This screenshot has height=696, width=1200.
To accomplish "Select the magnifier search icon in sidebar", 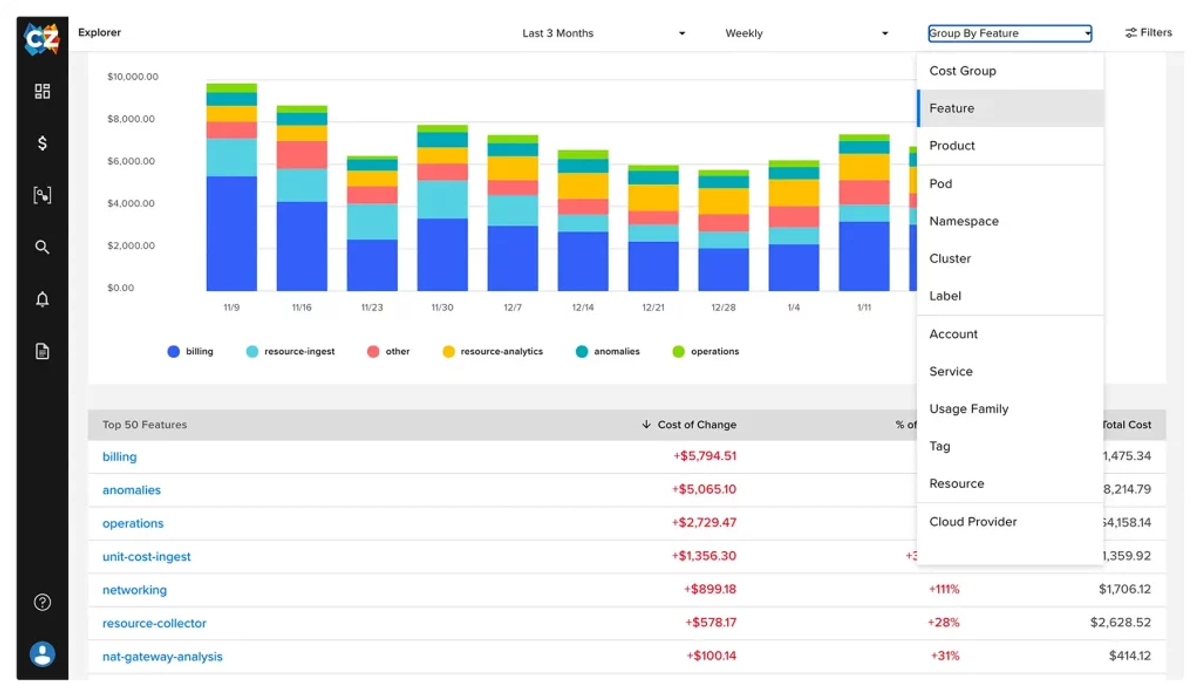I will (42, 247).
